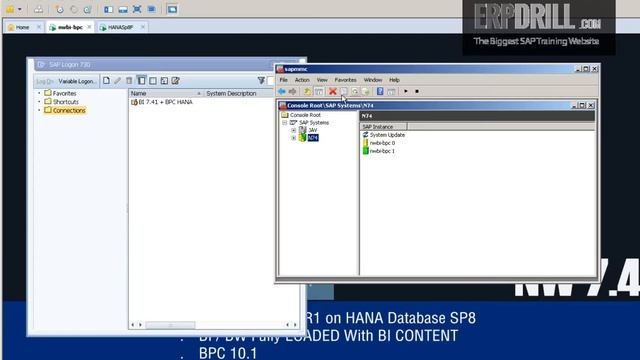Click the tree view icon in SAP Logon toolbar

tap(164, 81)
